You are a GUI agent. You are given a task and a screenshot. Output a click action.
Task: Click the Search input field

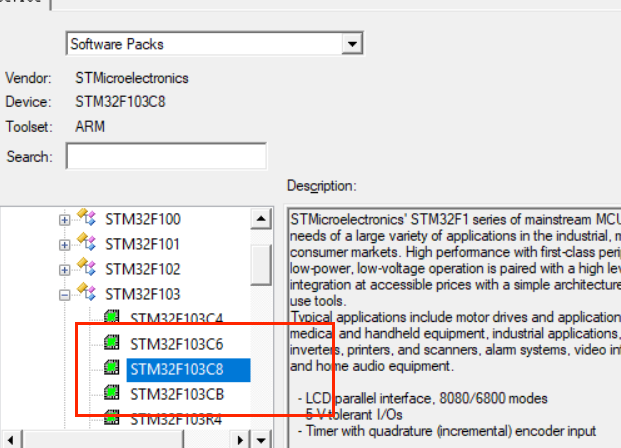[x=166, y=156]
